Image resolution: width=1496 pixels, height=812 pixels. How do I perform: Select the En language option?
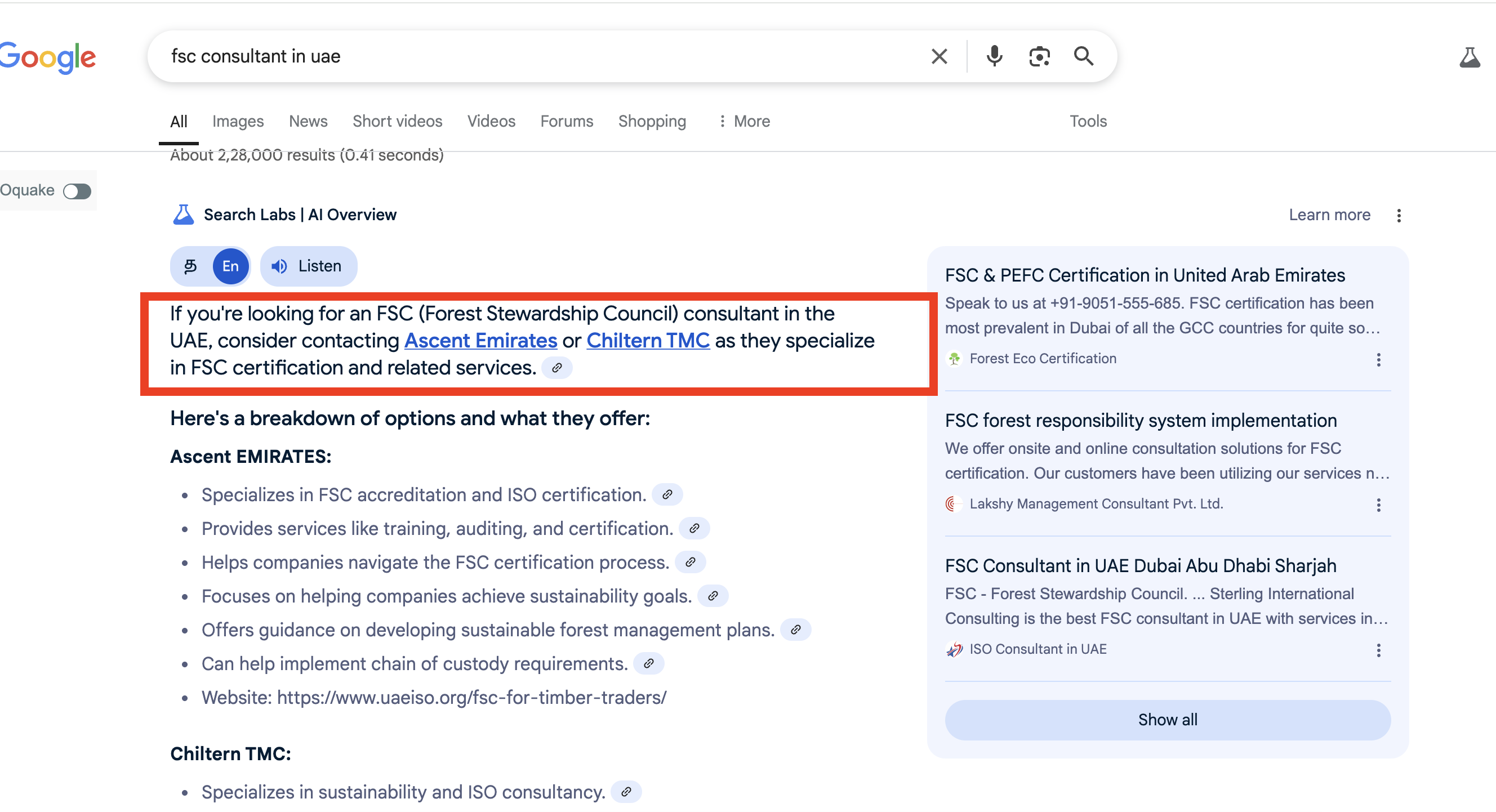pyautogui.click(x=230, y=266)
